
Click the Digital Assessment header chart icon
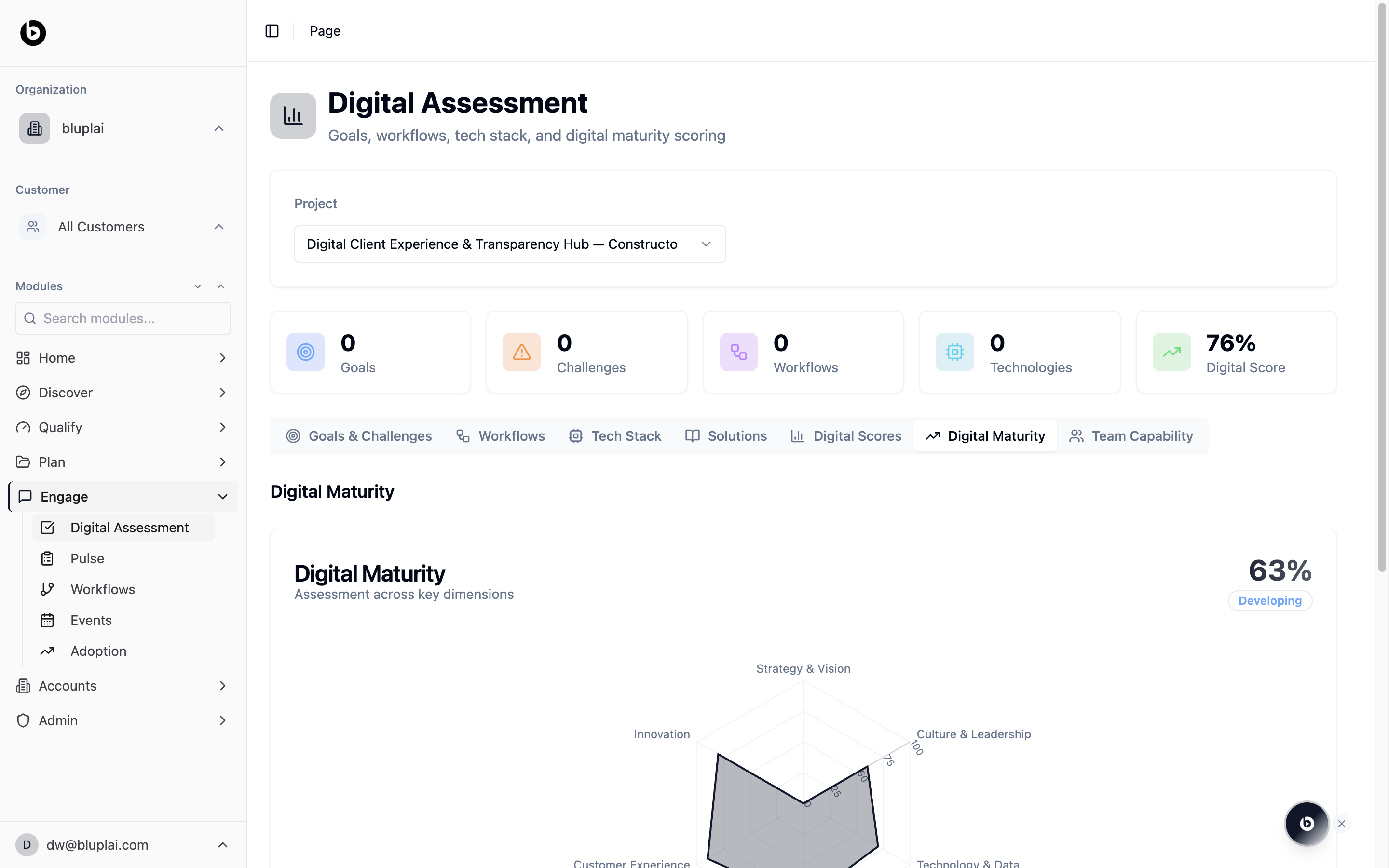[x=293, y=115]
